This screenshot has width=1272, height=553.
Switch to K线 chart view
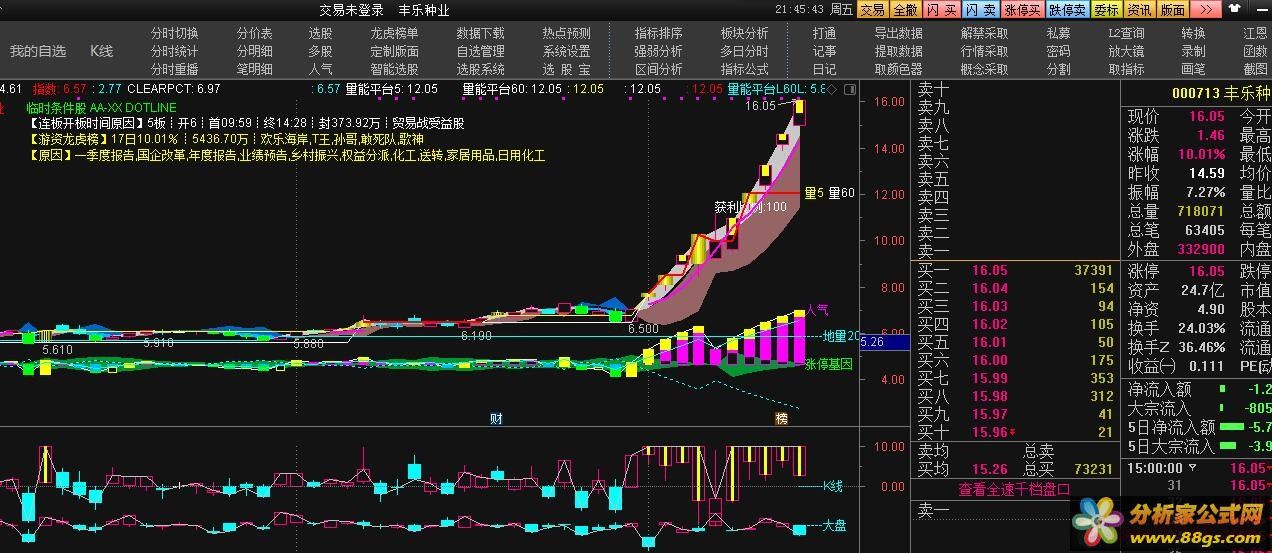click(101, 50)
